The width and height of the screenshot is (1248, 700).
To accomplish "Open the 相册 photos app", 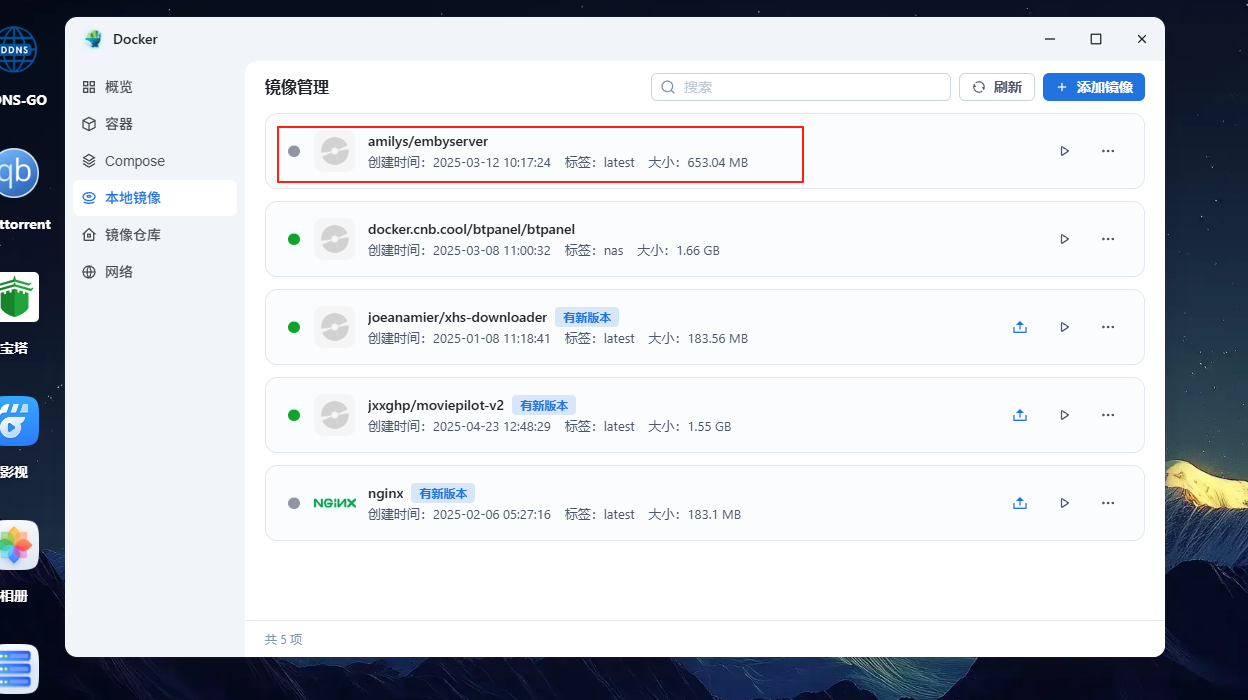I will pos(17,545).
